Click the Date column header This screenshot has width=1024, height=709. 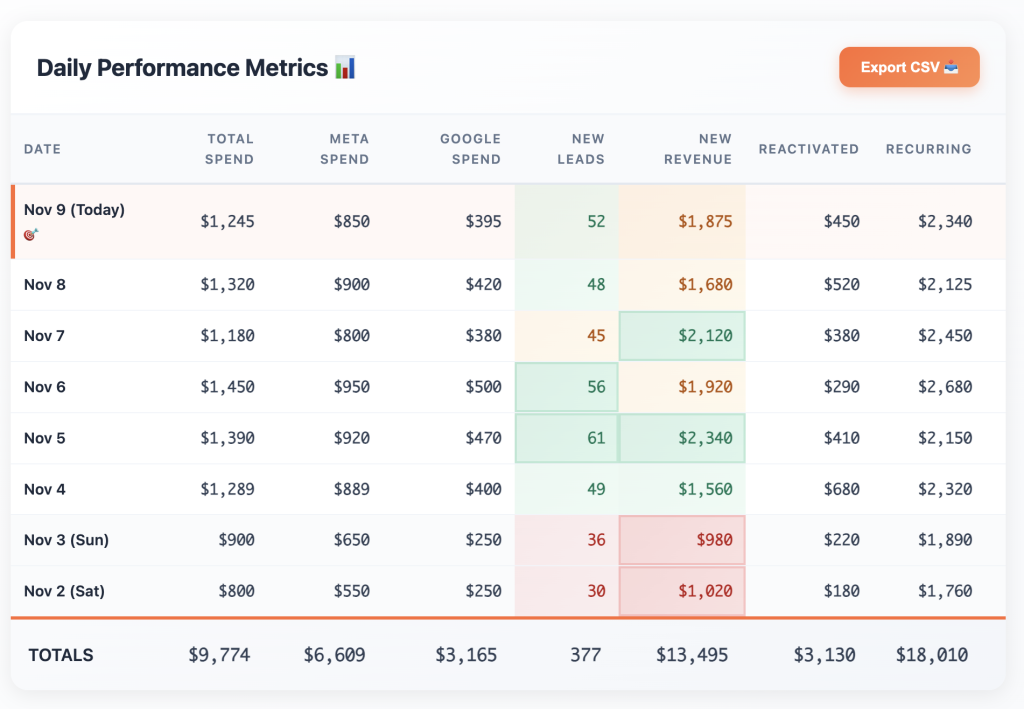[x=42, y=149]
